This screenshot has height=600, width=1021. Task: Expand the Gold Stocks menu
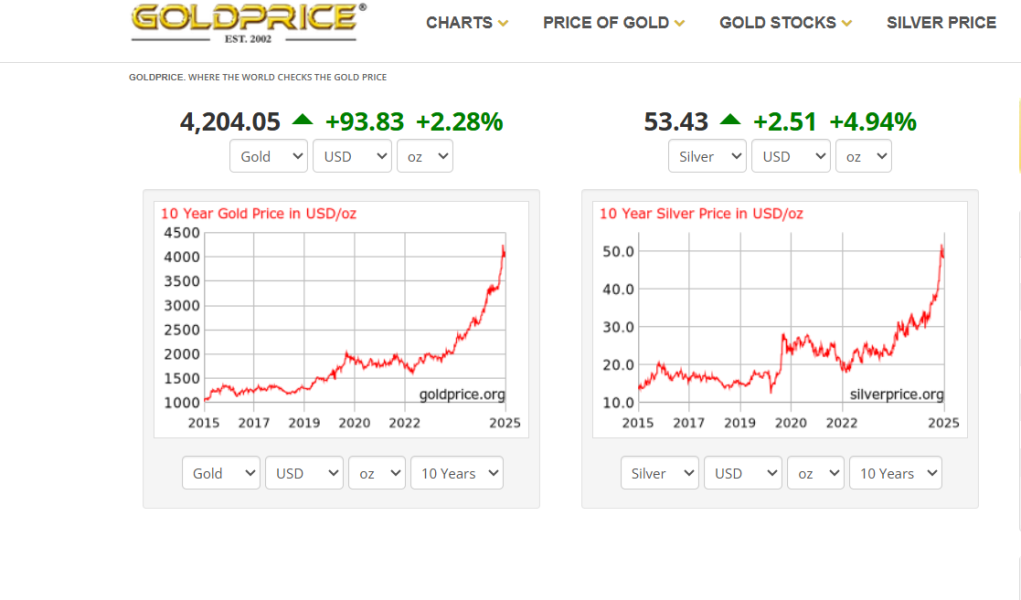click(x=785, y=22)
